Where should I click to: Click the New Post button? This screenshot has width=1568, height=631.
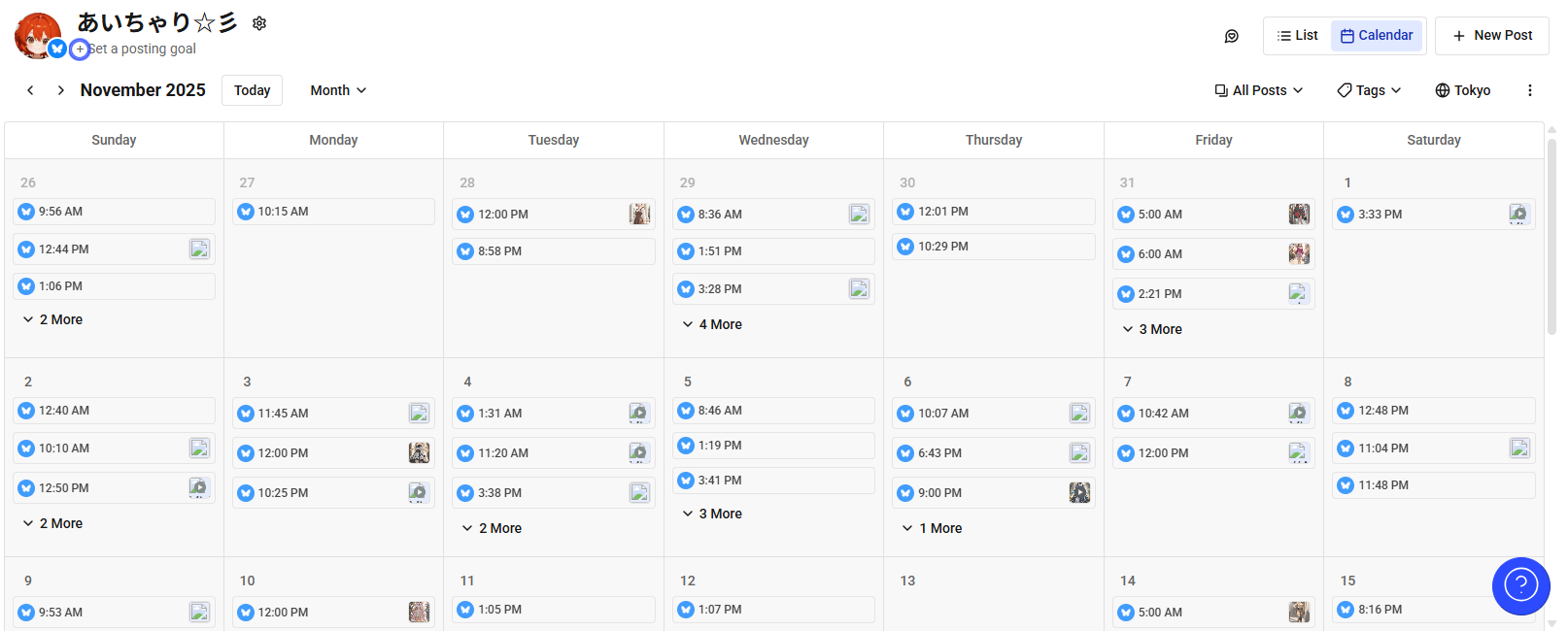[x=1491, y=36]
